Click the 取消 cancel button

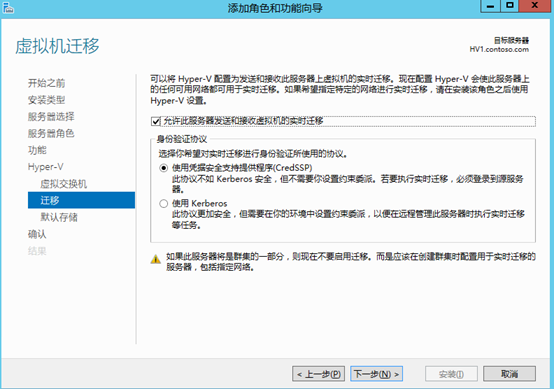[509, 374]
